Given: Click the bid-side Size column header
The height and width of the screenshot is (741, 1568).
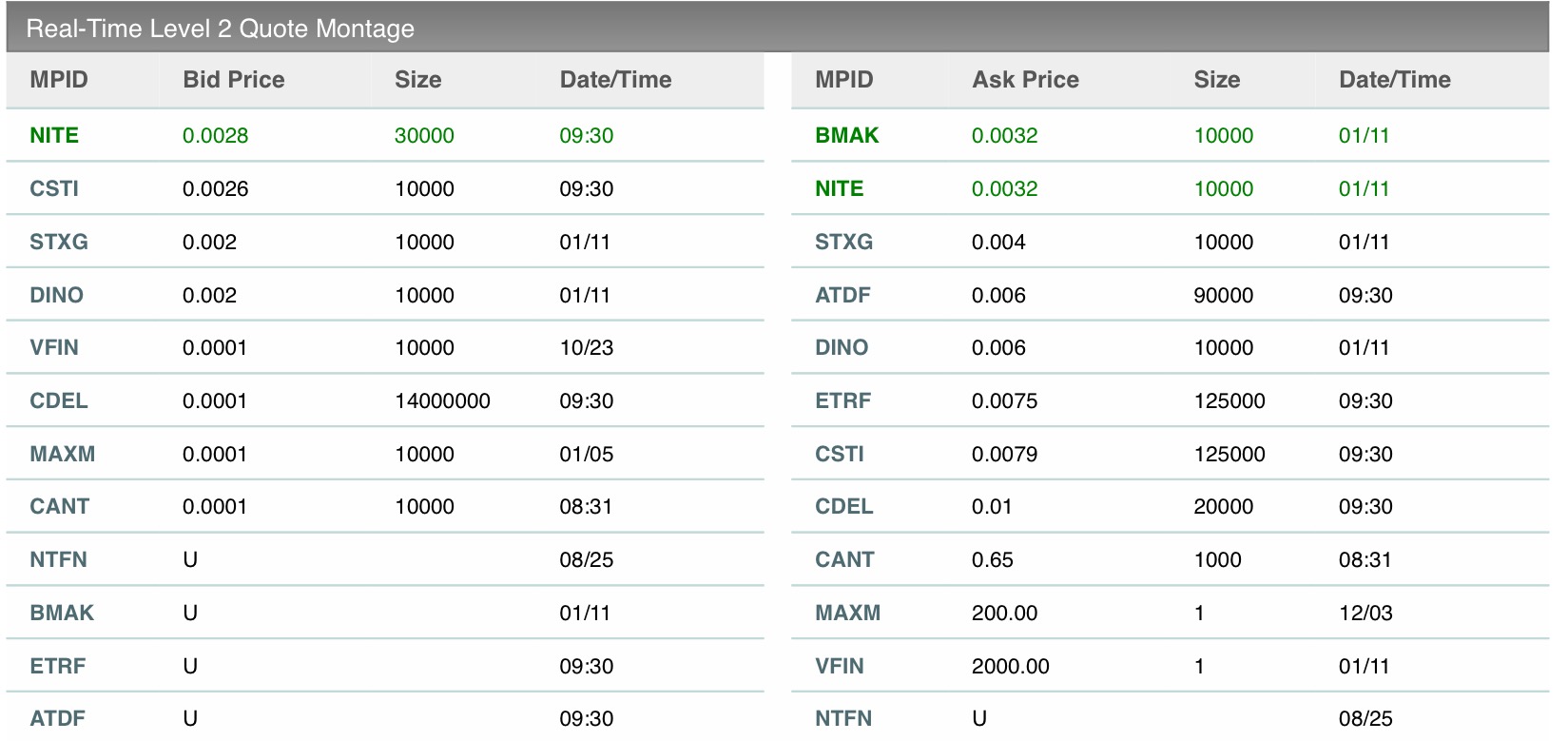Looking at the screenshot, I should click(417, 80).
